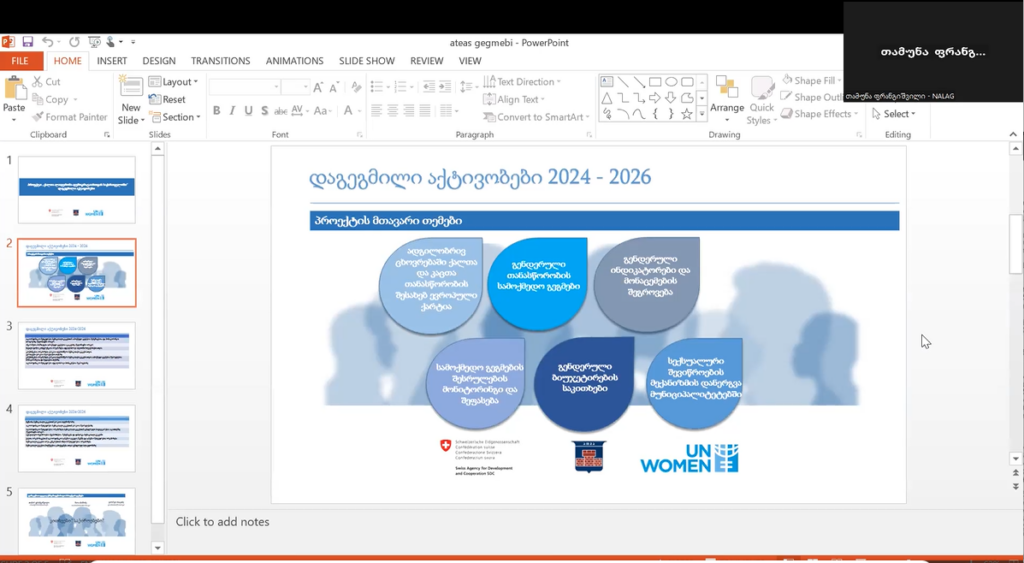Click the Save icon in quick access toolbar
This screenshot has width=1024, height=563.
pyautogui.click(x=28, y=42)
